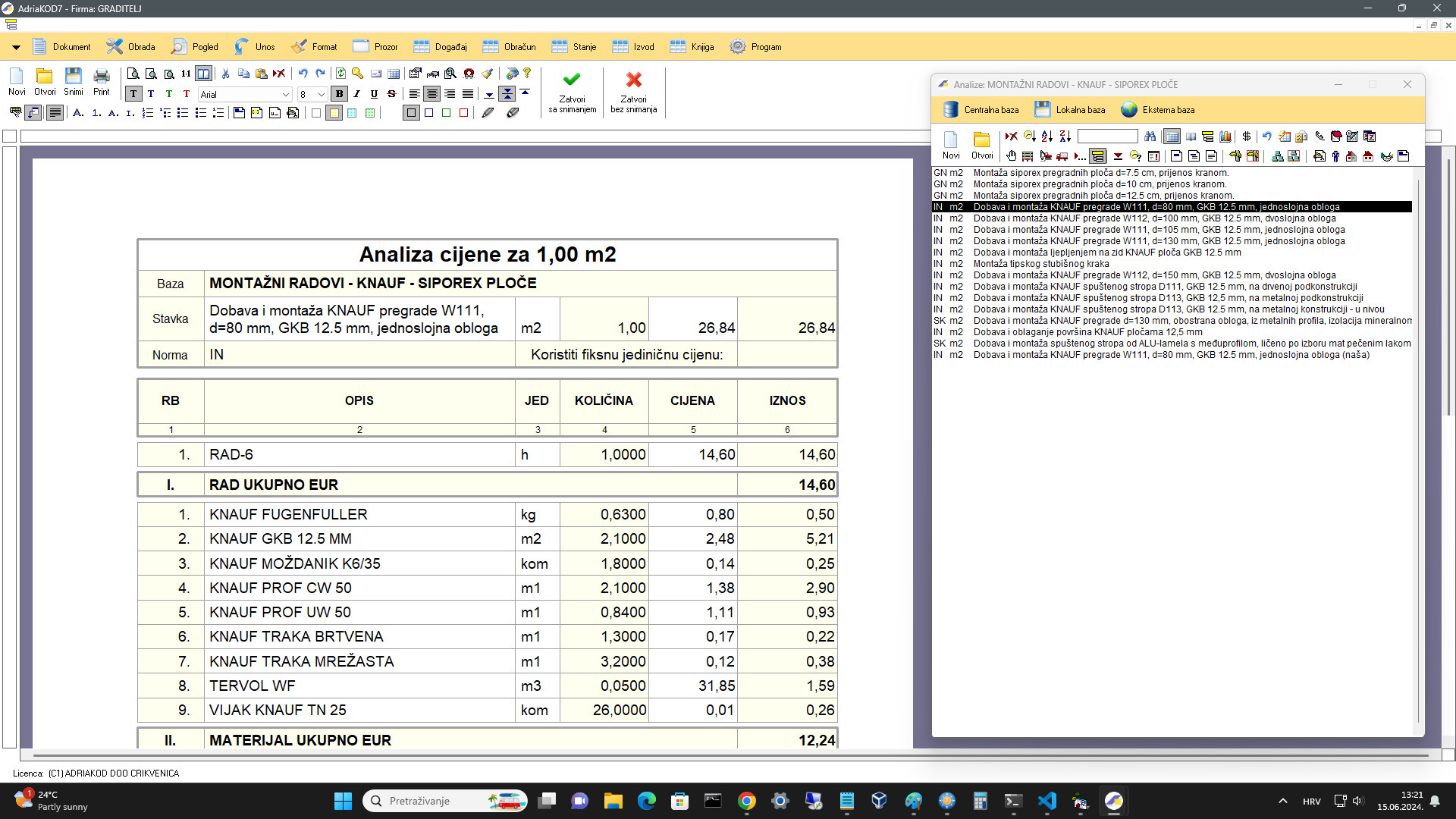Open the Obrada menu
Viewport: 1456px width, 819px height.
pyautogui.click(x=131, y=47)
